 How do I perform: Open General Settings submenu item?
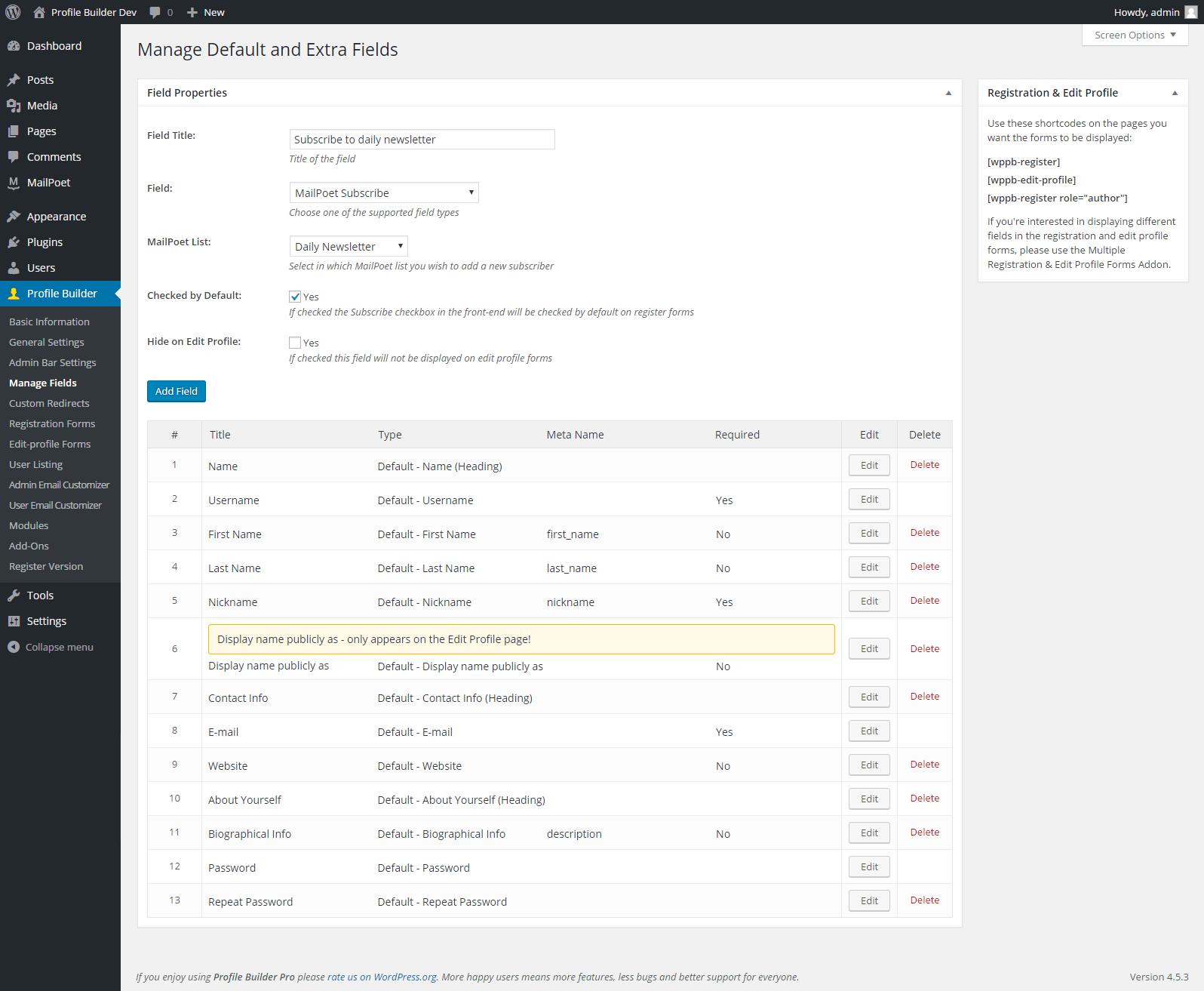point(47,342)
